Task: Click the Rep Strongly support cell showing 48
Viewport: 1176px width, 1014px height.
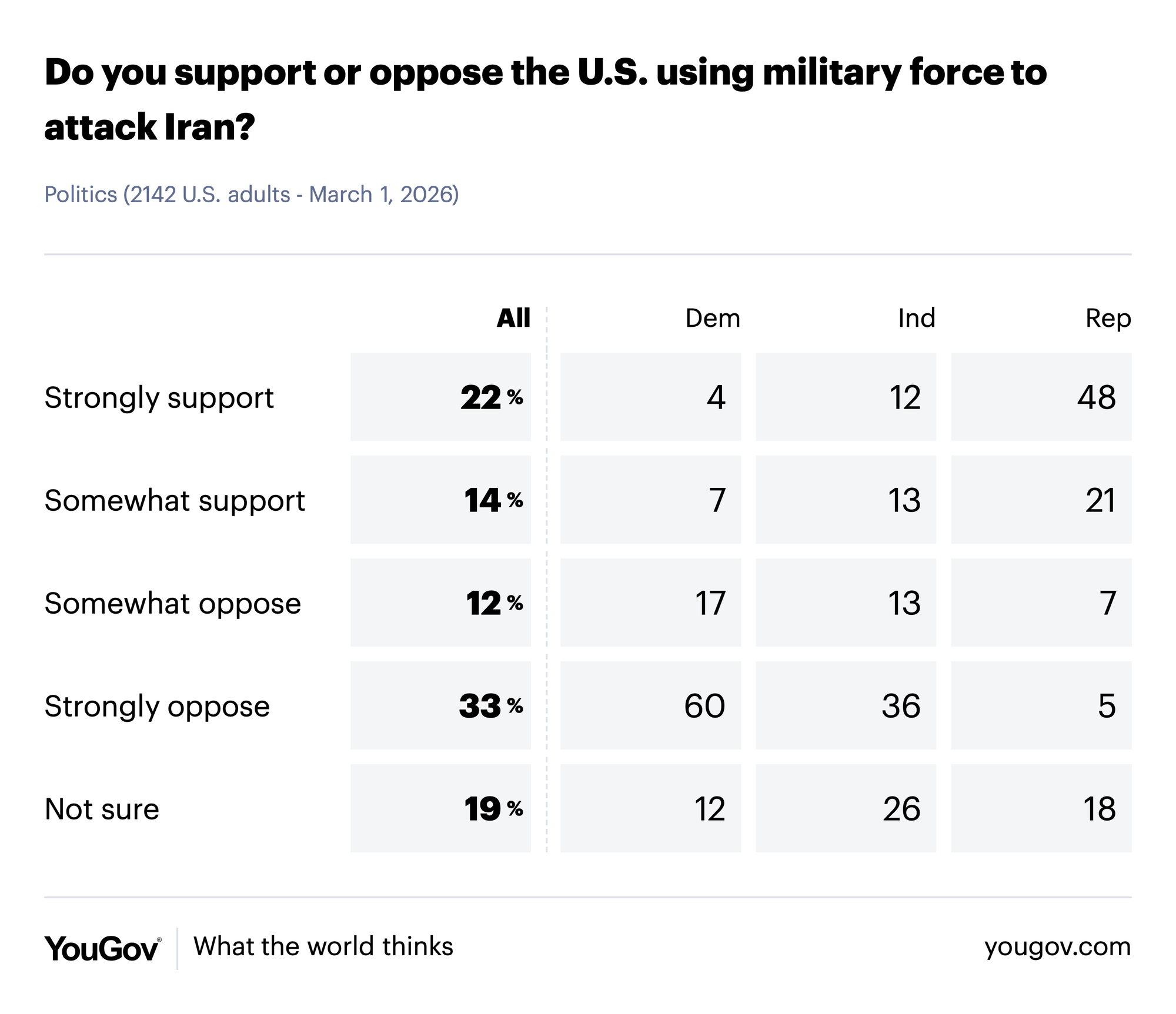Action: pyautogui.click(x=1041, y=397)
